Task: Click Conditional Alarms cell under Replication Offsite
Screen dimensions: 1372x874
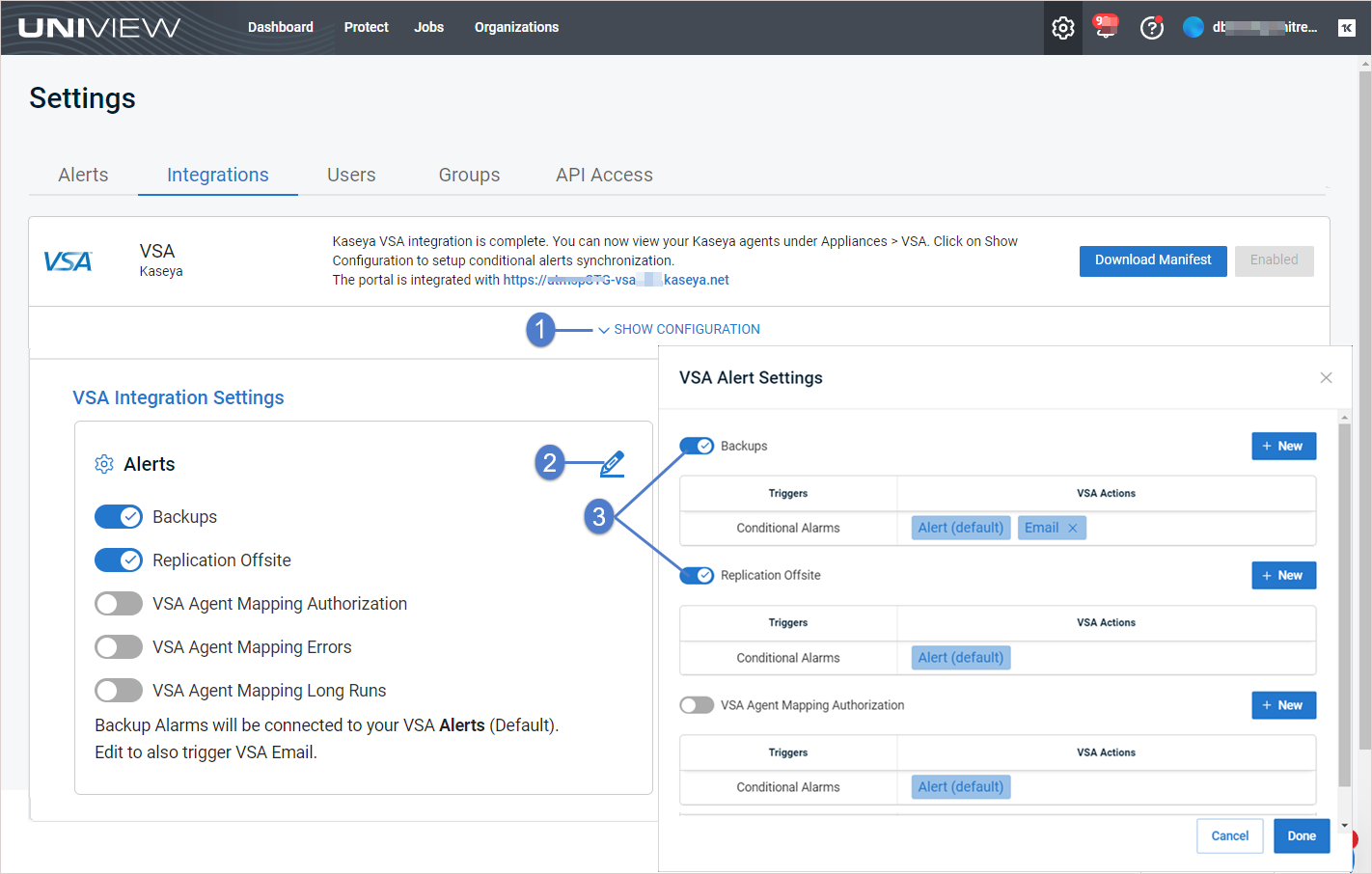Action: [788, 658]
